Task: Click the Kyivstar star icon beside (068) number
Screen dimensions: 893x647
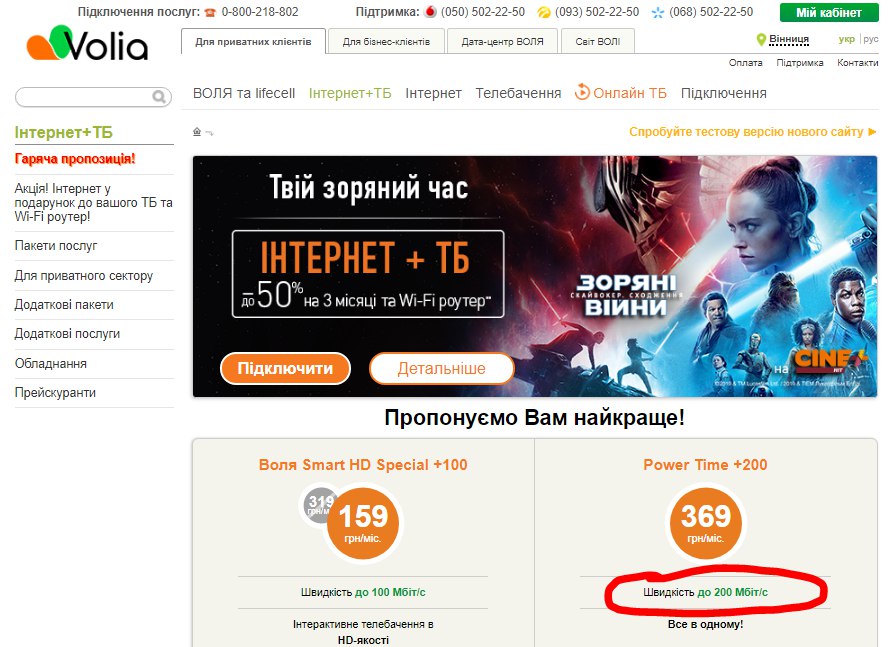Action: 658,13
